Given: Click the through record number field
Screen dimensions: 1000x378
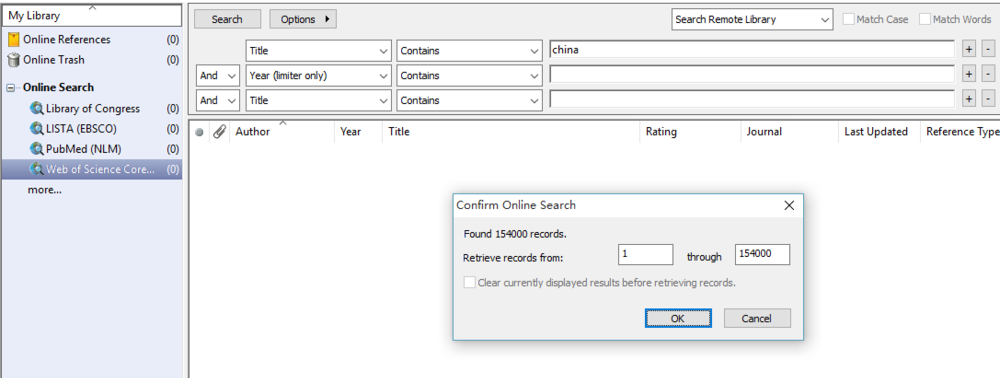Looking at the screenshot, I should coord(762,254).
